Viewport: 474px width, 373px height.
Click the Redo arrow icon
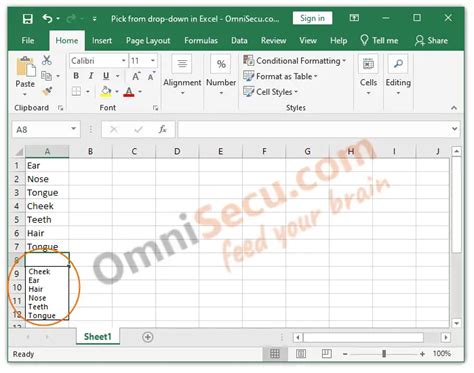[x=71, y=19]
